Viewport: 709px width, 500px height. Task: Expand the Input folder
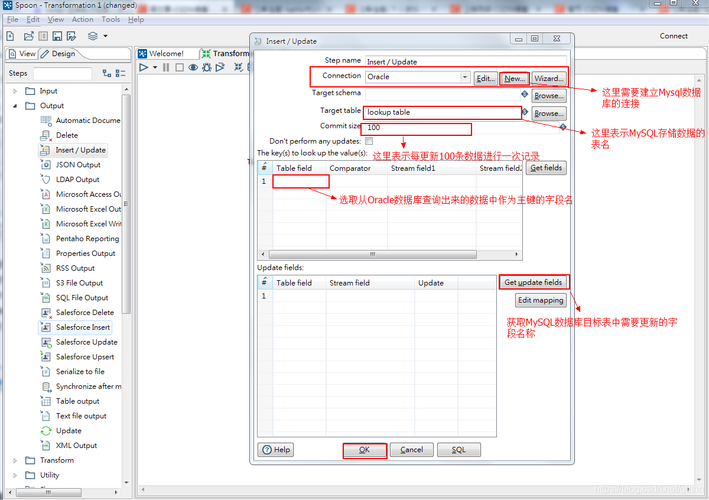[x=15, y=91]
